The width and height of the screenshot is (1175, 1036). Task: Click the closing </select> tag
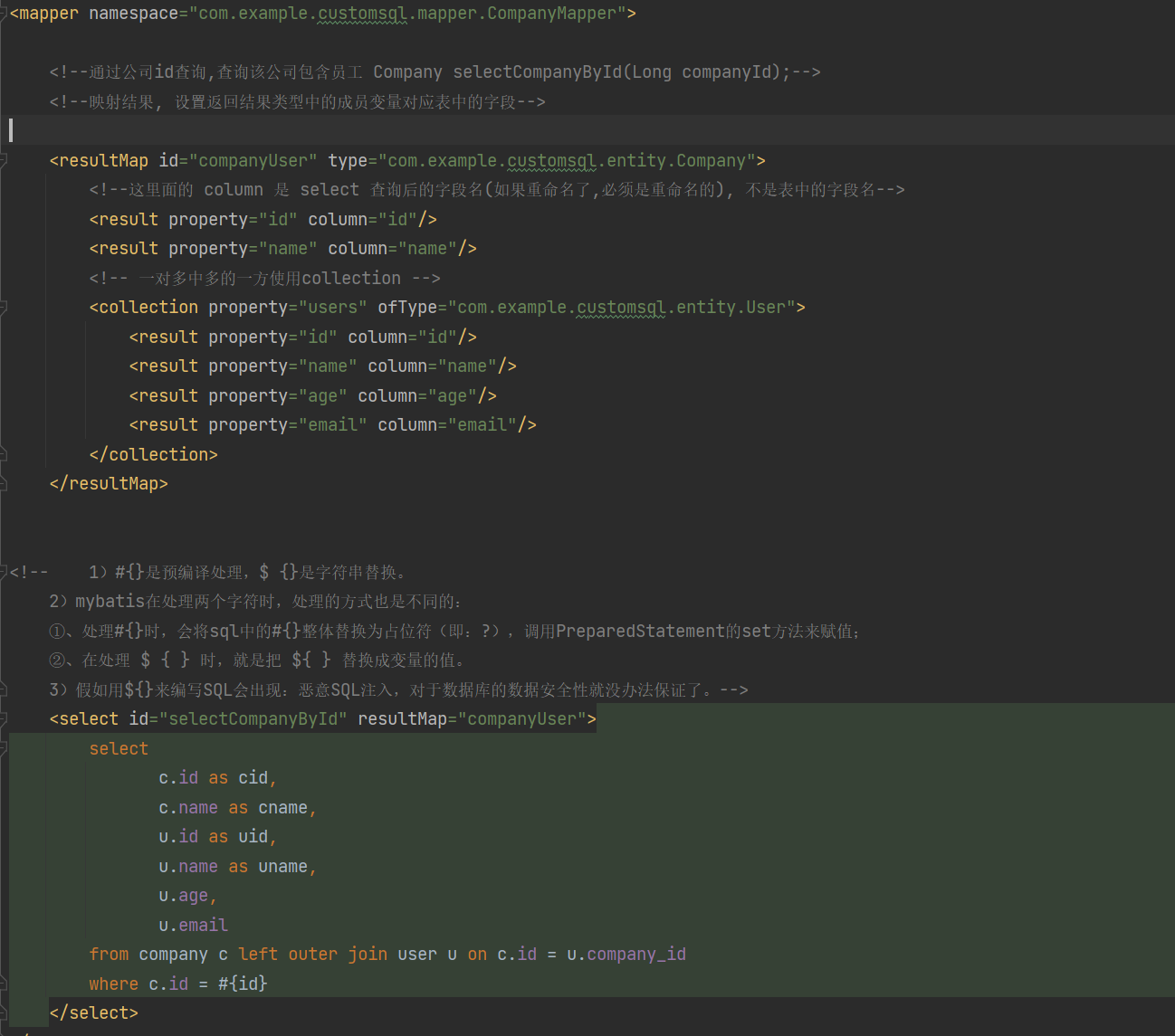coord(93,1013)
